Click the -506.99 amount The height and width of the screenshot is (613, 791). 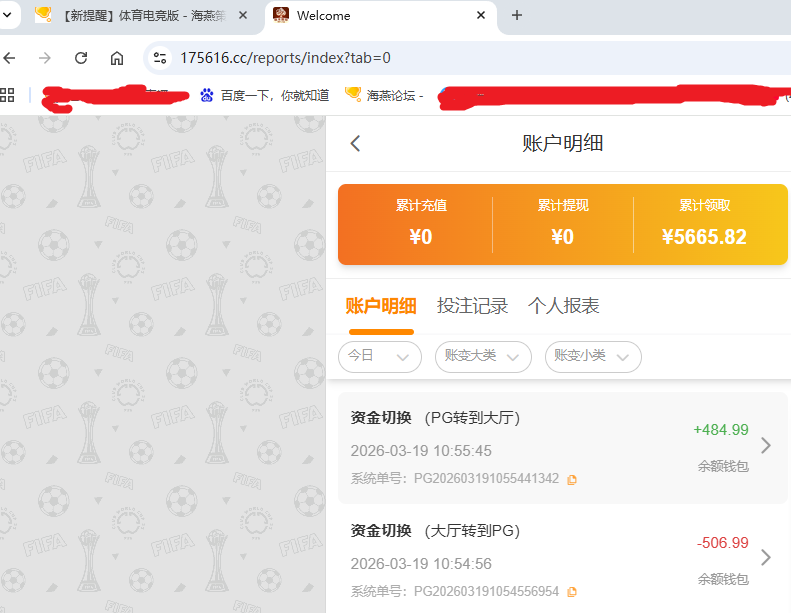[x=722, y=543]
